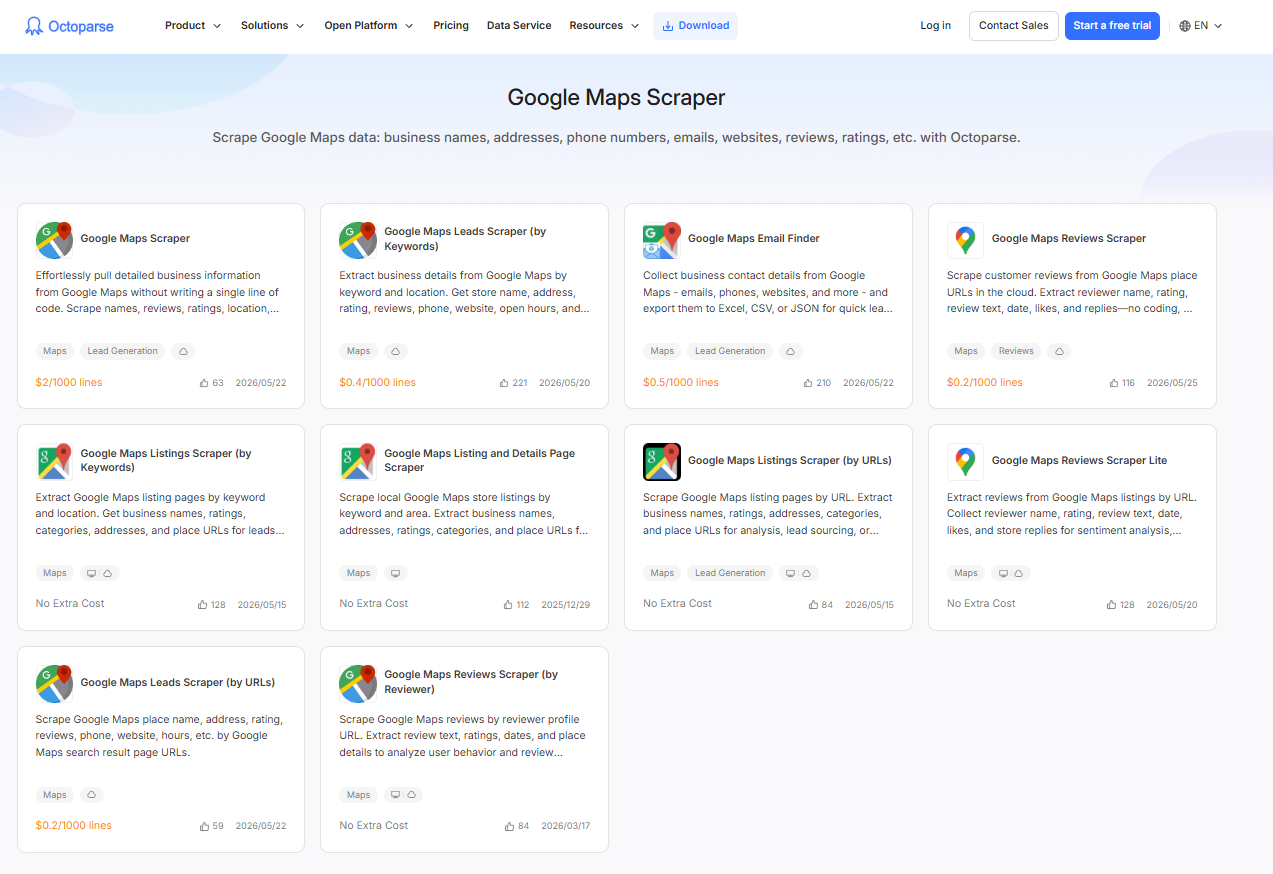Click the $2/1000 lines price text
Viewport: 1273px width, 874px height.
[69, 383]
